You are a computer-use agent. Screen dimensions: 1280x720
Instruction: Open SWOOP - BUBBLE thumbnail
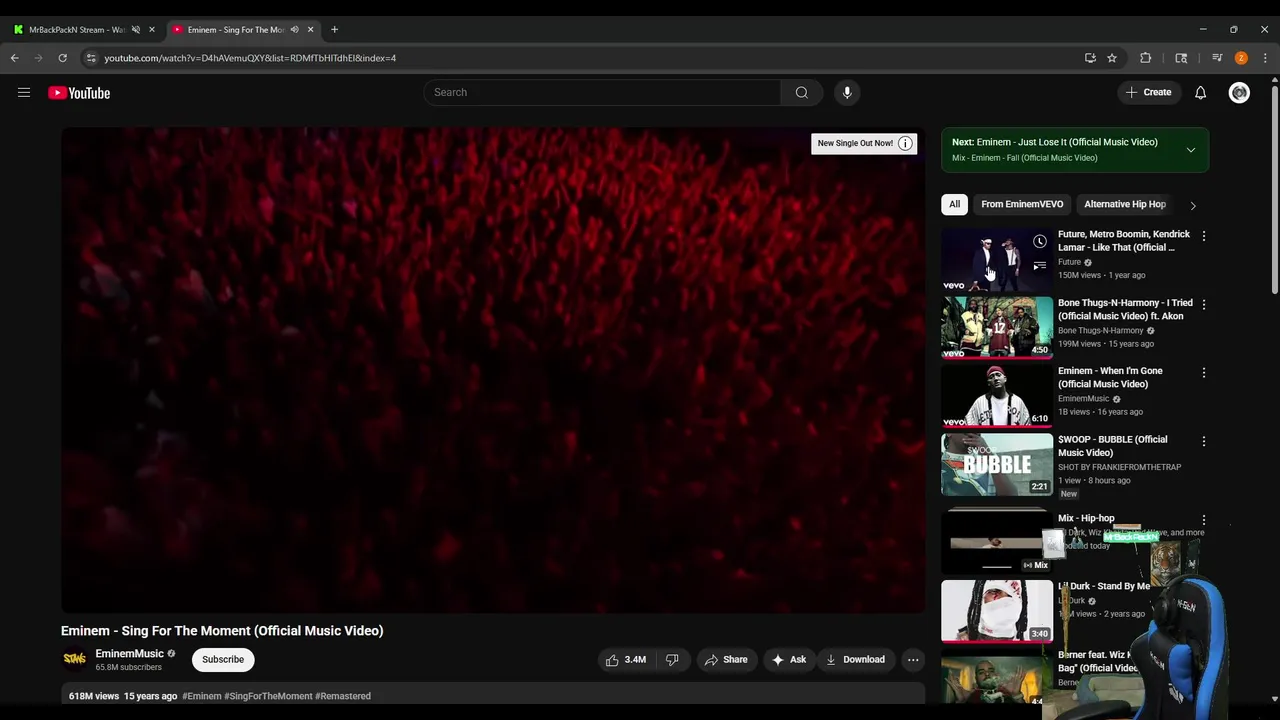(x=997, y=465)
